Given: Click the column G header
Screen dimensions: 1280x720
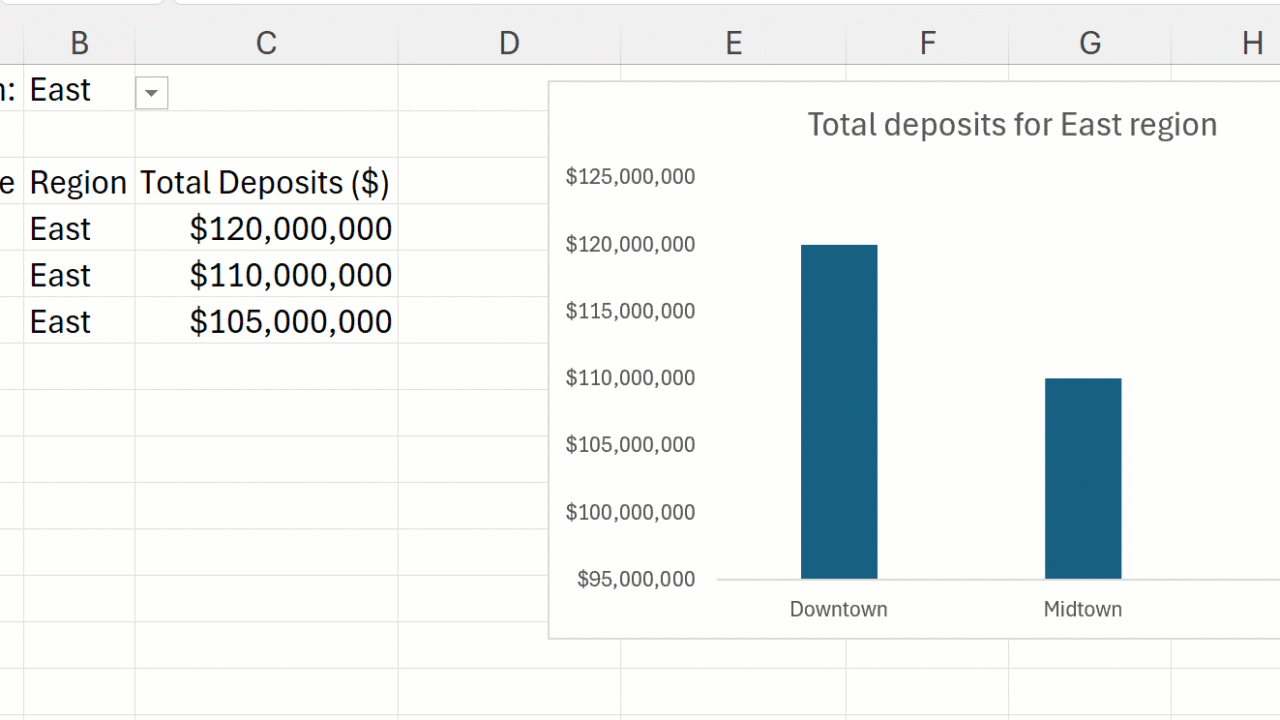Looking at the screenshot, I should pyautogui.click(x=1090, y=43).
